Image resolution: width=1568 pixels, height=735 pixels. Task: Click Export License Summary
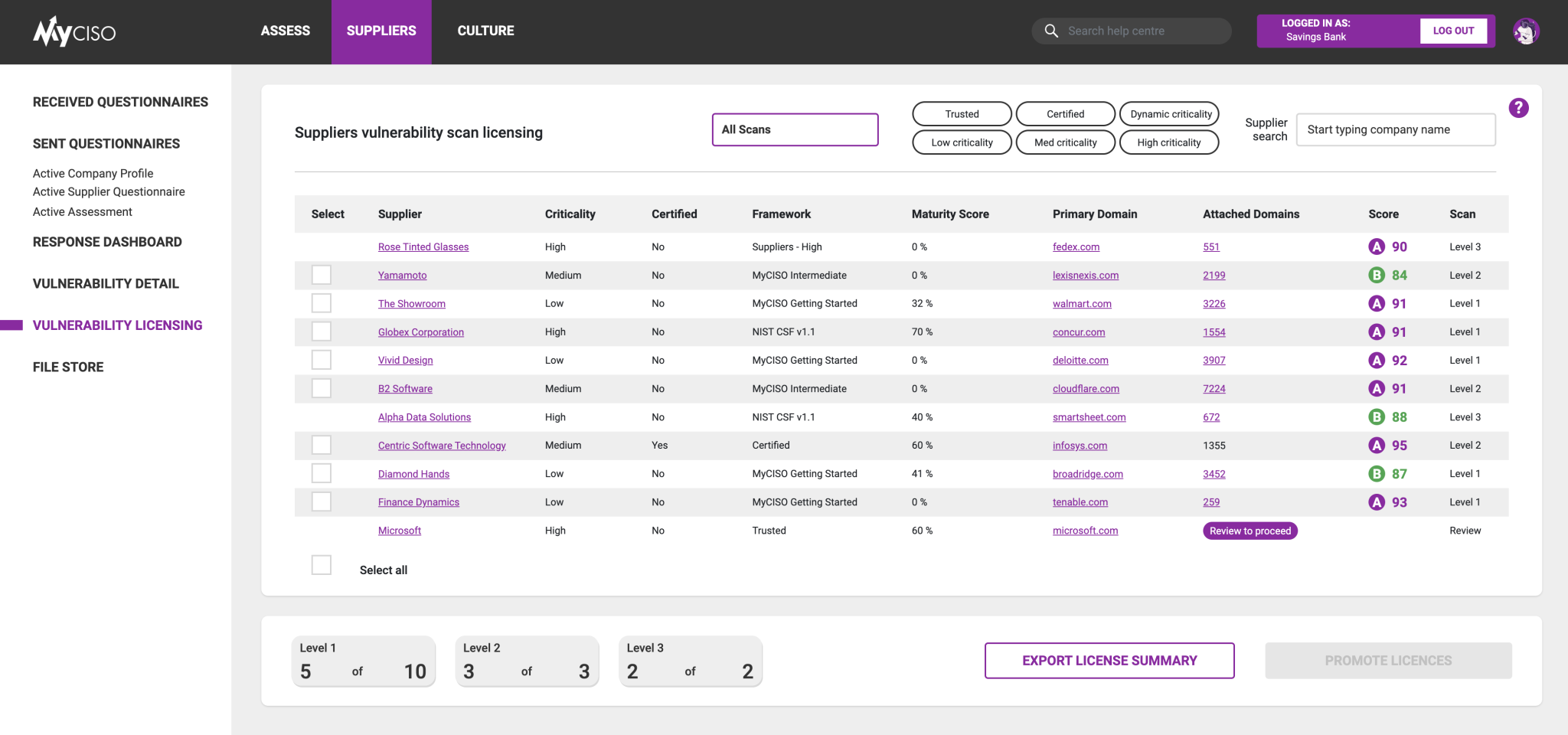pos(1109,661)
